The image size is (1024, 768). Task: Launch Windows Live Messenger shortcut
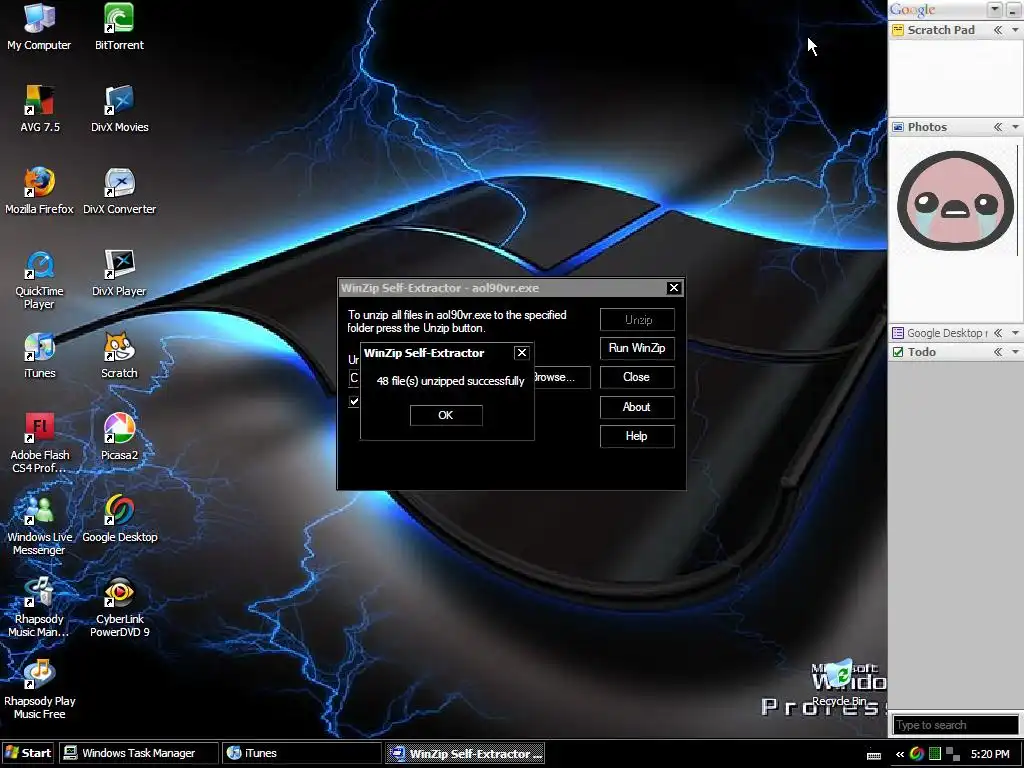point(39,526)
